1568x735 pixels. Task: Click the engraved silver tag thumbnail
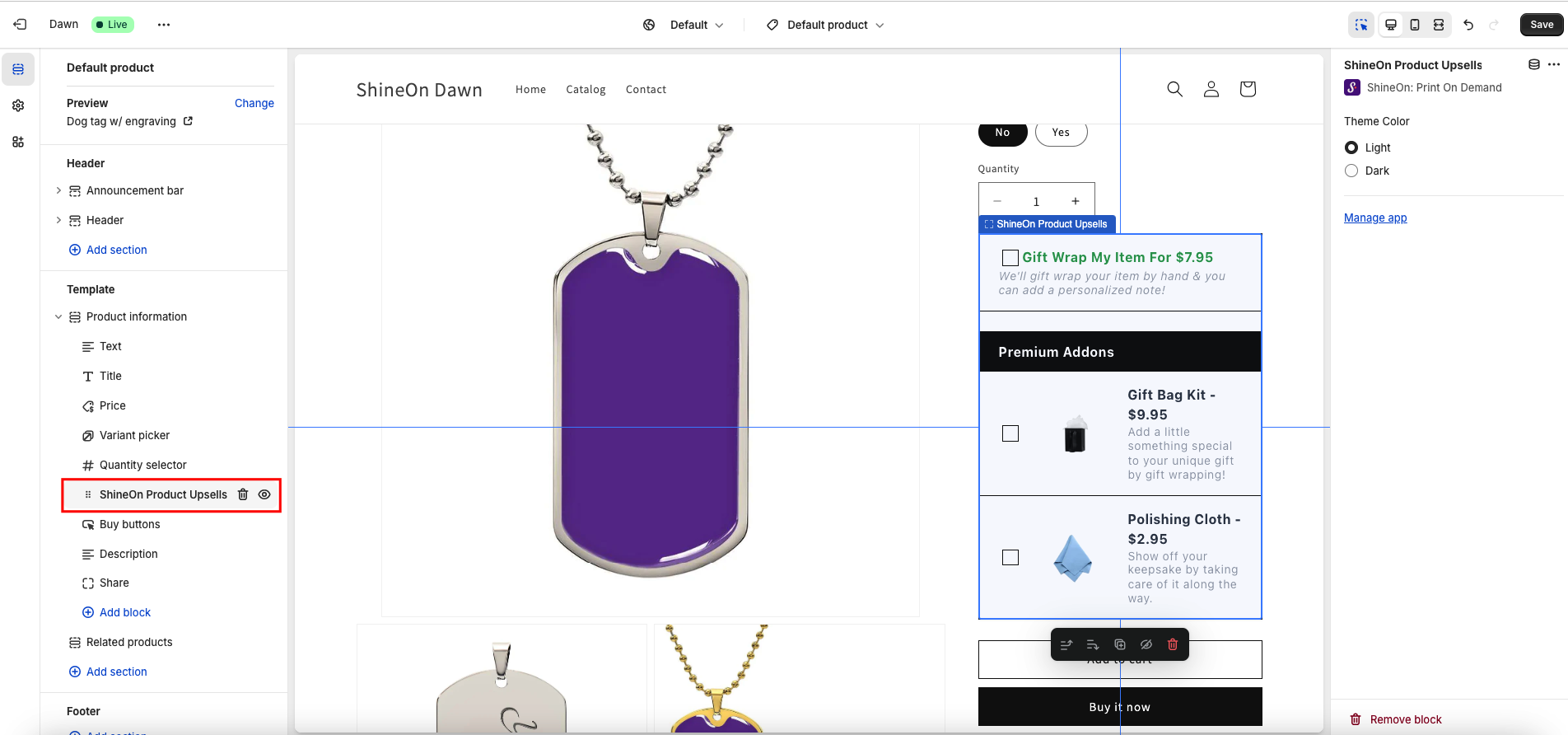502,679
